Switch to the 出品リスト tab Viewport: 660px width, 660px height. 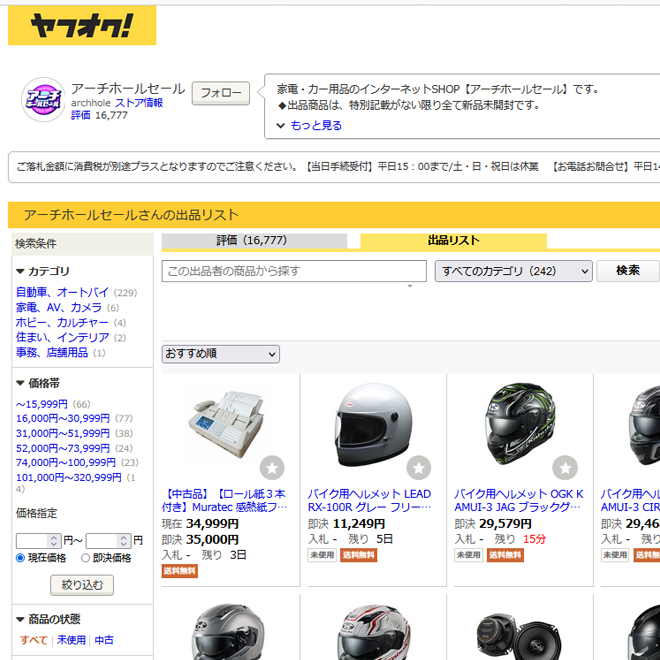coord(453,240)
